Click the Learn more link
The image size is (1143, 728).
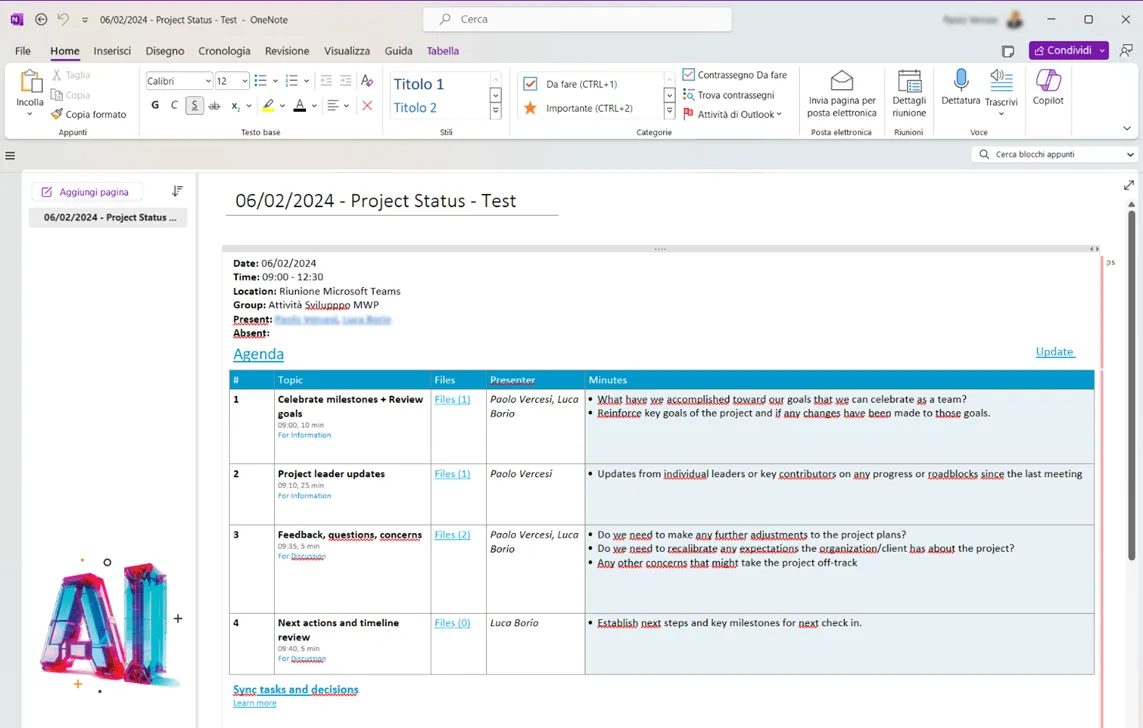click(x=255, y=703)
